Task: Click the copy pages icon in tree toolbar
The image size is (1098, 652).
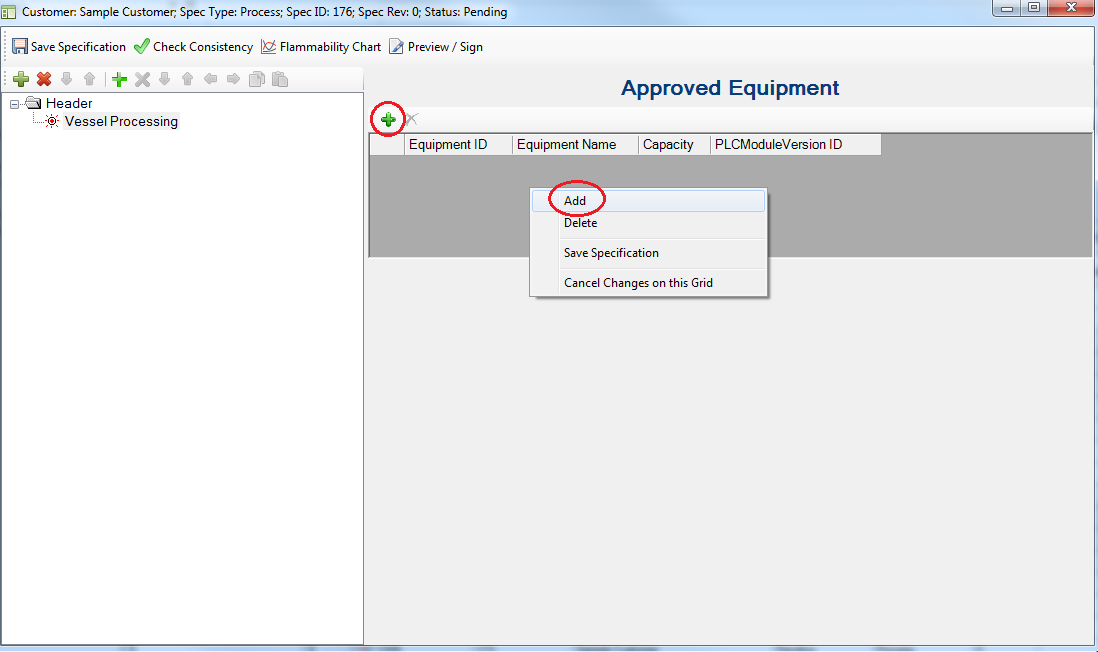Action: 257,79
